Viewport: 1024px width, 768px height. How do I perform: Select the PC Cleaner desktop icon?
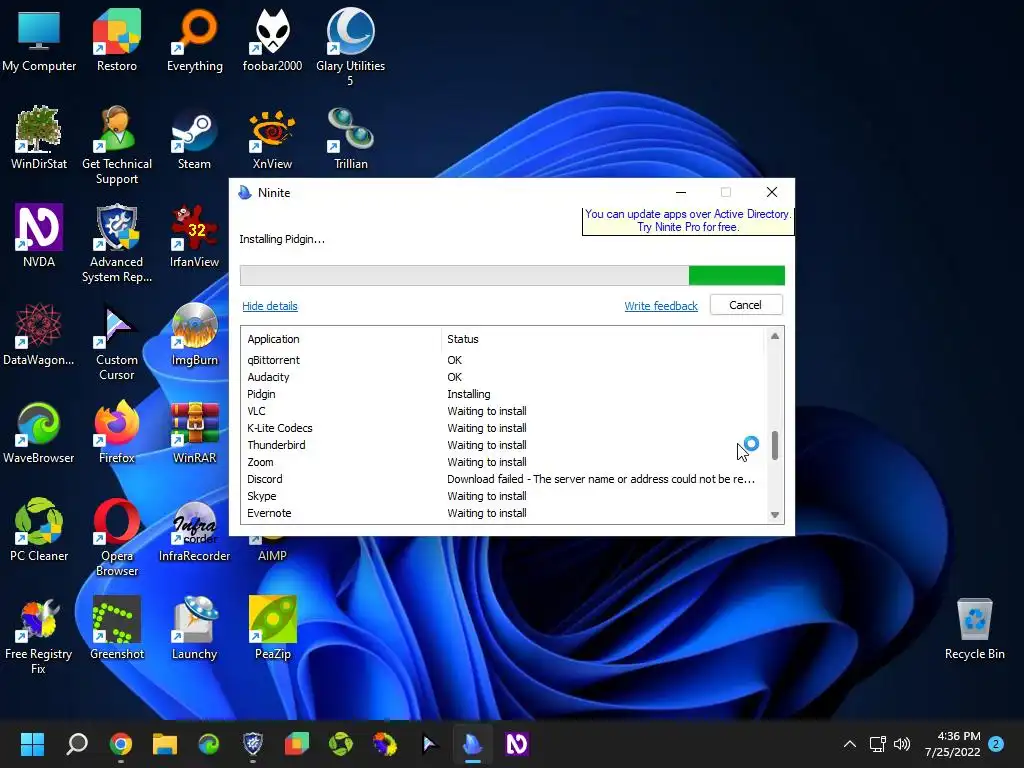[39, 530]
